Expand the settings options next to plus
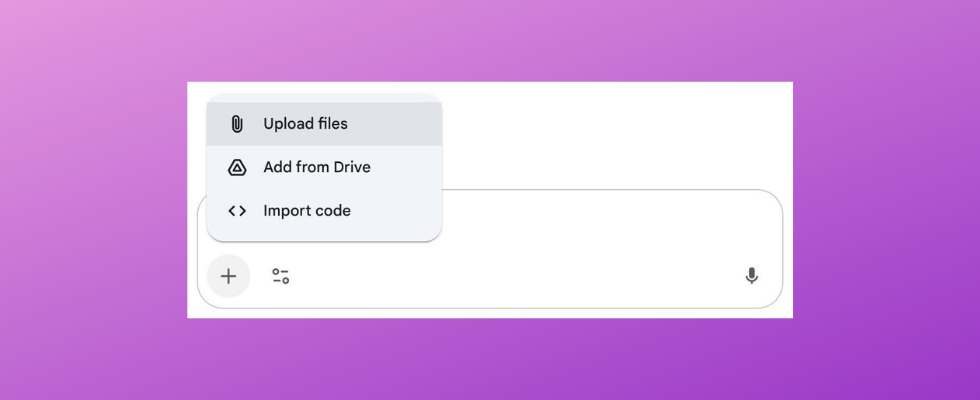980x400 pixels. (x=281, y=276)
